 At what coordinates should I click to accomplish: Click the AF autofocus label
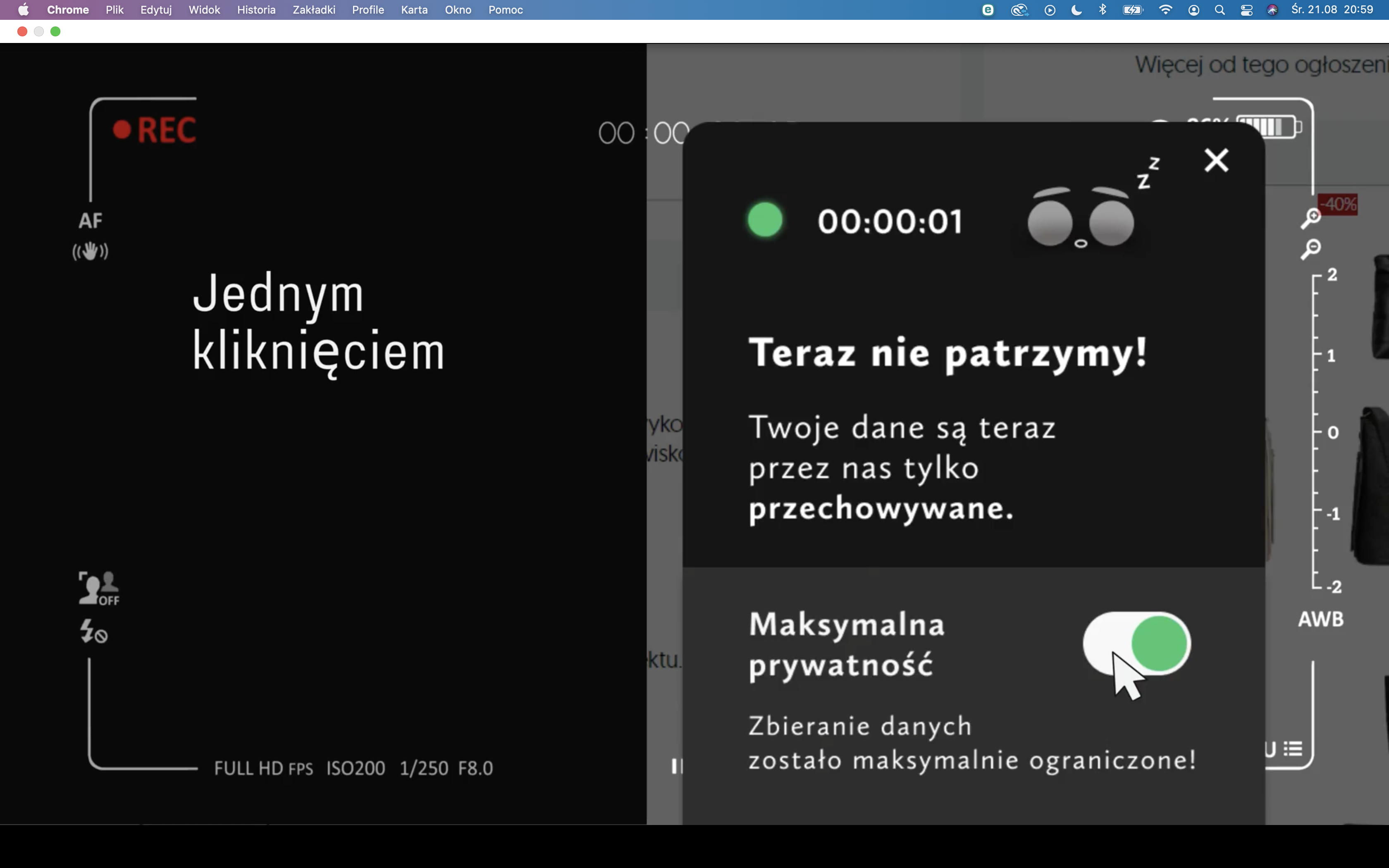pyautogui.click(x=90, y=220)
